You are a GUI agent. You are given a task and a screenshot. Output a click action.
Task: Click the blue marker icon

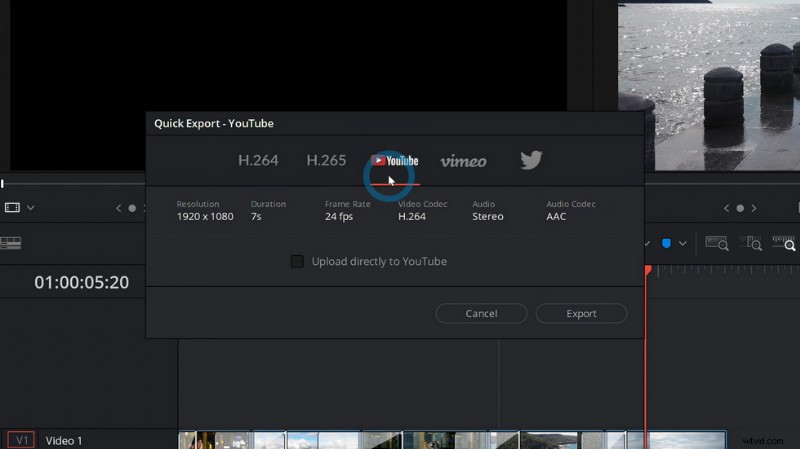(x=666, y=243)
